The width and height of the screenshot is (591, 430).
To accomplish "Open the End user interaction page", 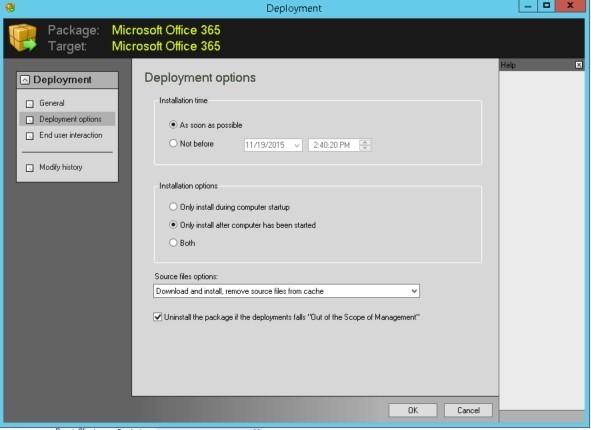I will pyautogui.click(x=71, y=135).
